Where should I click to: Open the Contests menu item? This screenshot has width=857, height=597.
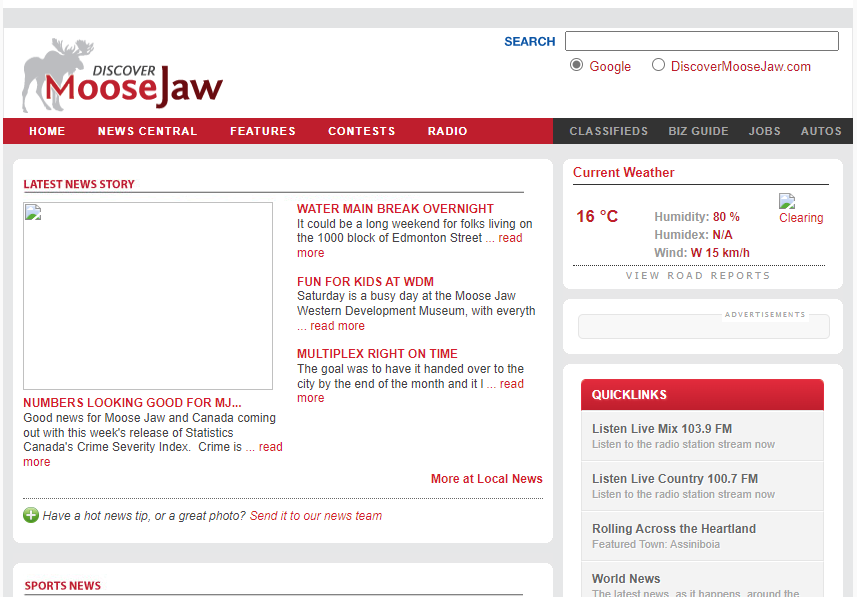point(361,131)
